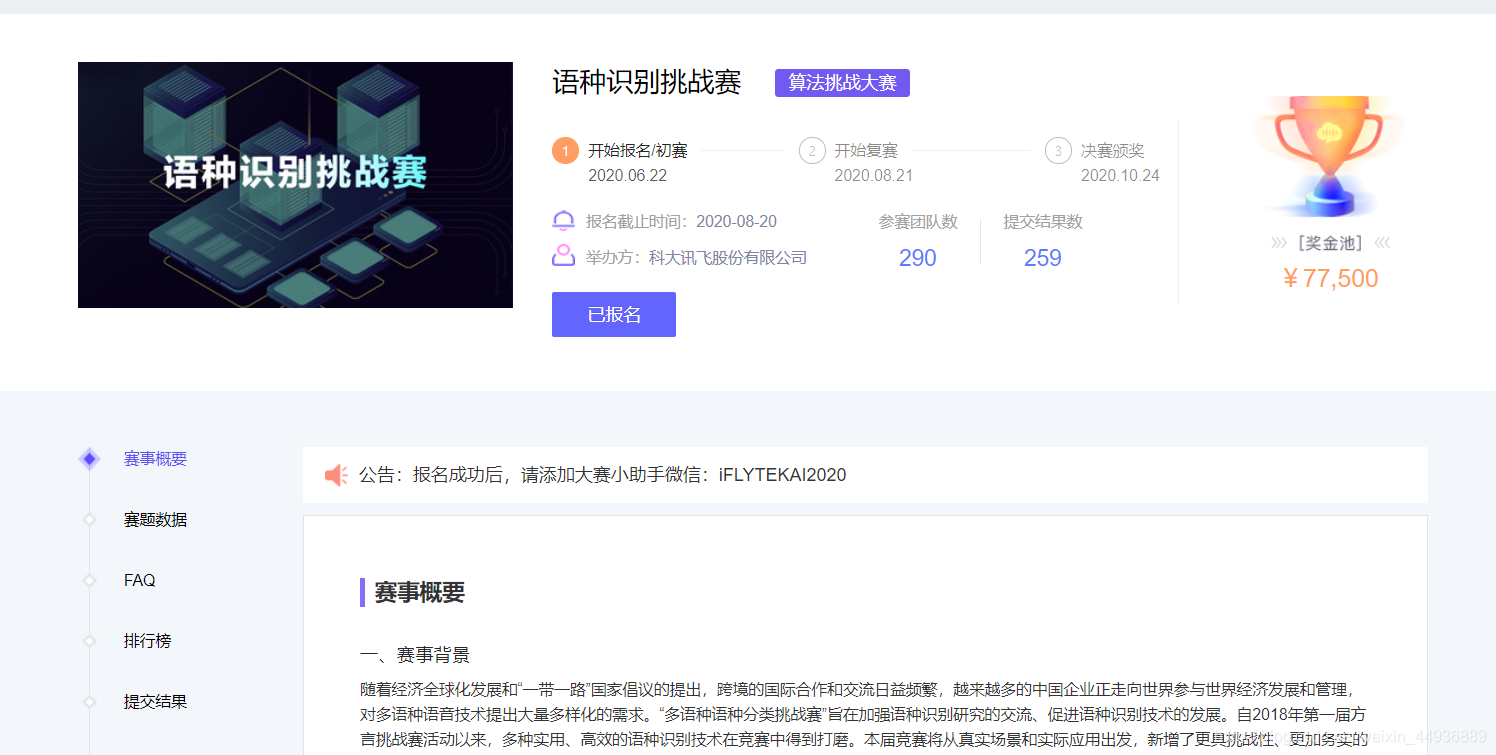Click the 算法挑战大赛 tag
The image size is (1496, 755).
tap(842, 83)
